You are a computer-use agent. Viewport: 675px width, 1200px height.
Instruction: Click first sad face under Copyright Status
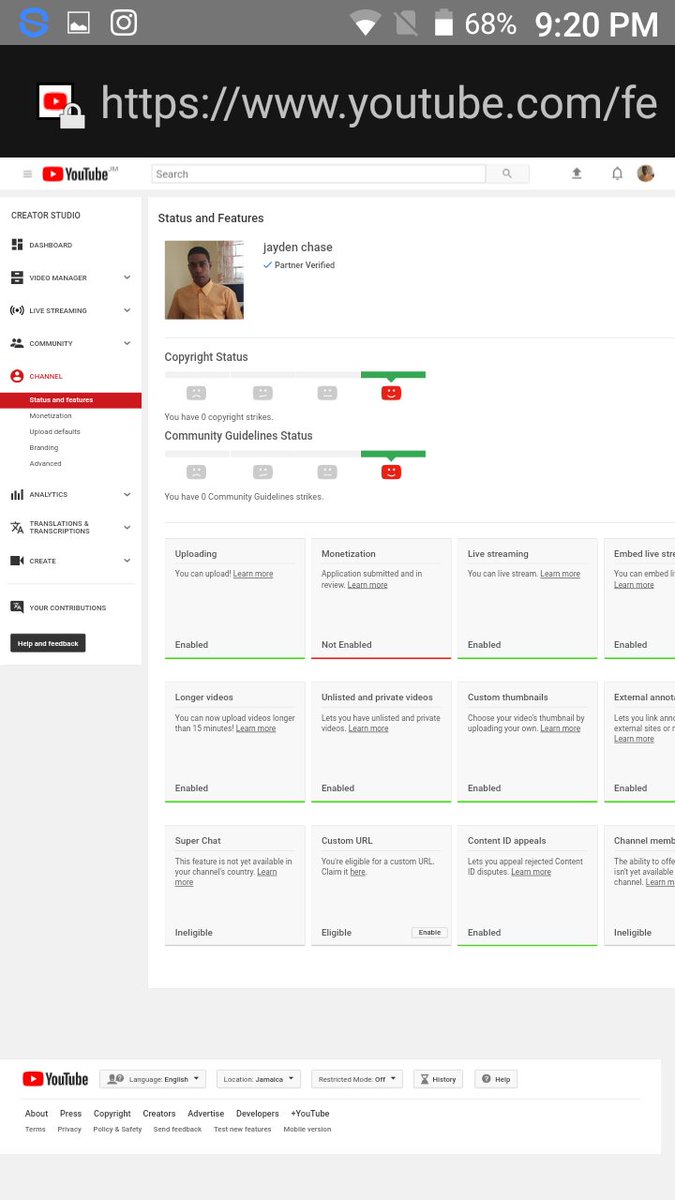tap(197, 393)
